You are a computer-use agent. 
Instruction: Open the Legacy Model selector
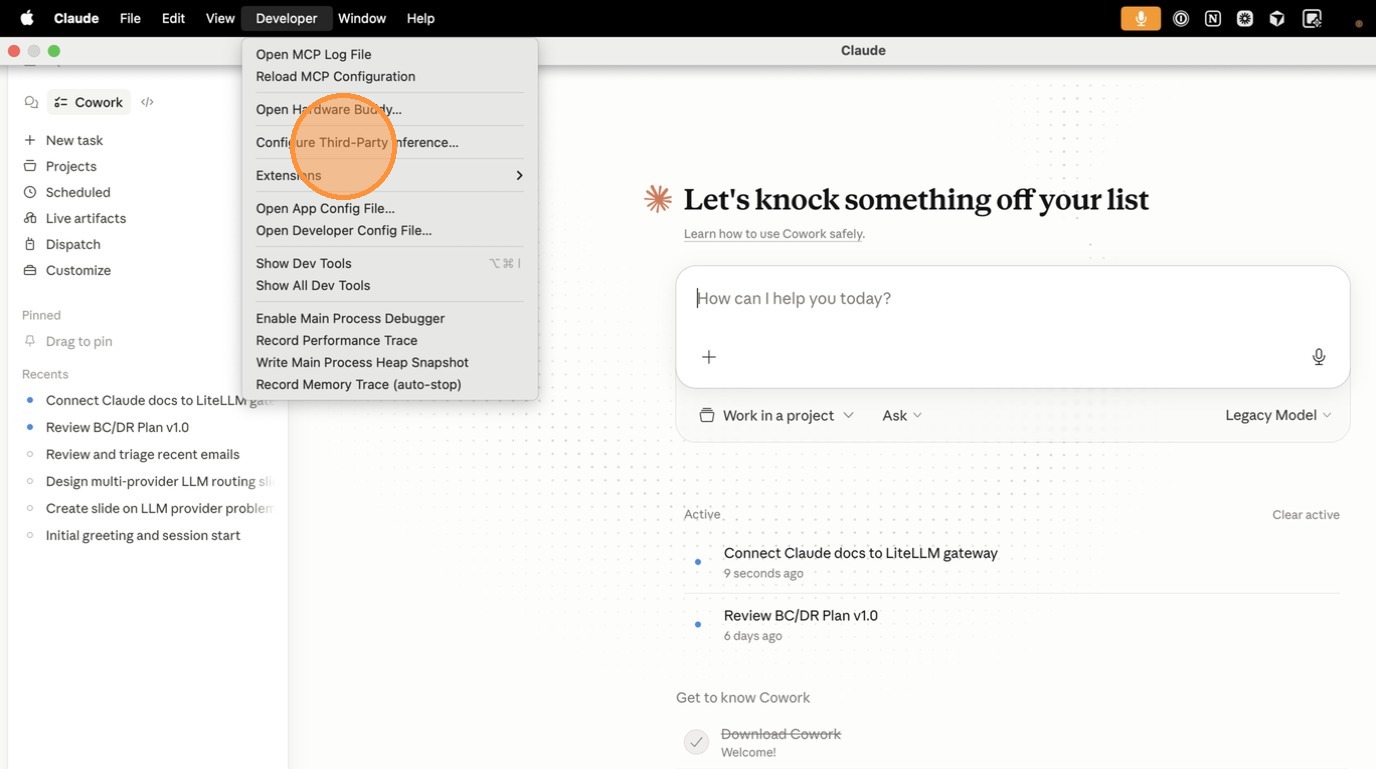(x=1277, y=415)
